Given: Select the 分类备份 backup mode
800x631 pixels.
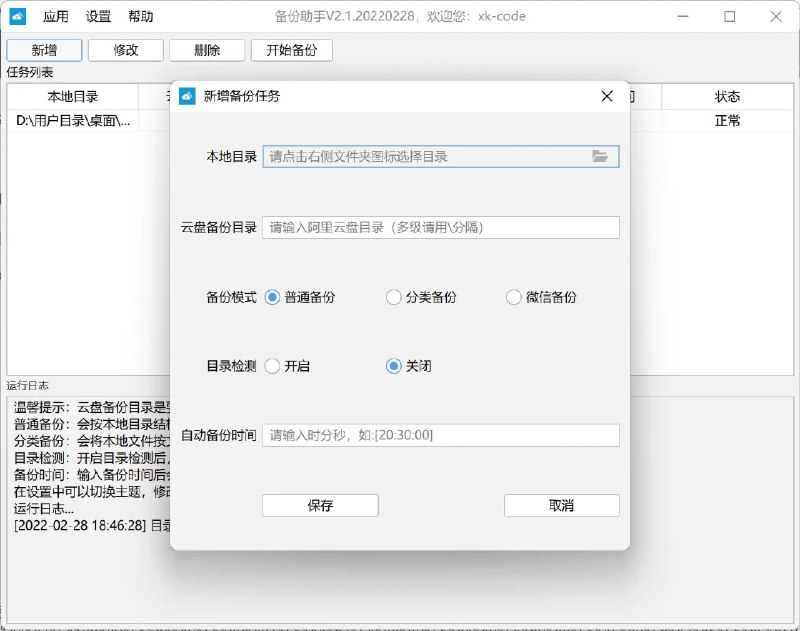Looking at the screenshot, I should point(393,297).
